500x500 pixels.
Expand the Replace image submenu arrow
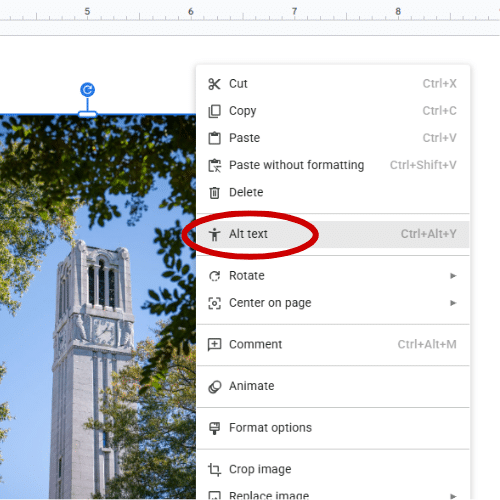pyautogui.click(x=453, y=496)
